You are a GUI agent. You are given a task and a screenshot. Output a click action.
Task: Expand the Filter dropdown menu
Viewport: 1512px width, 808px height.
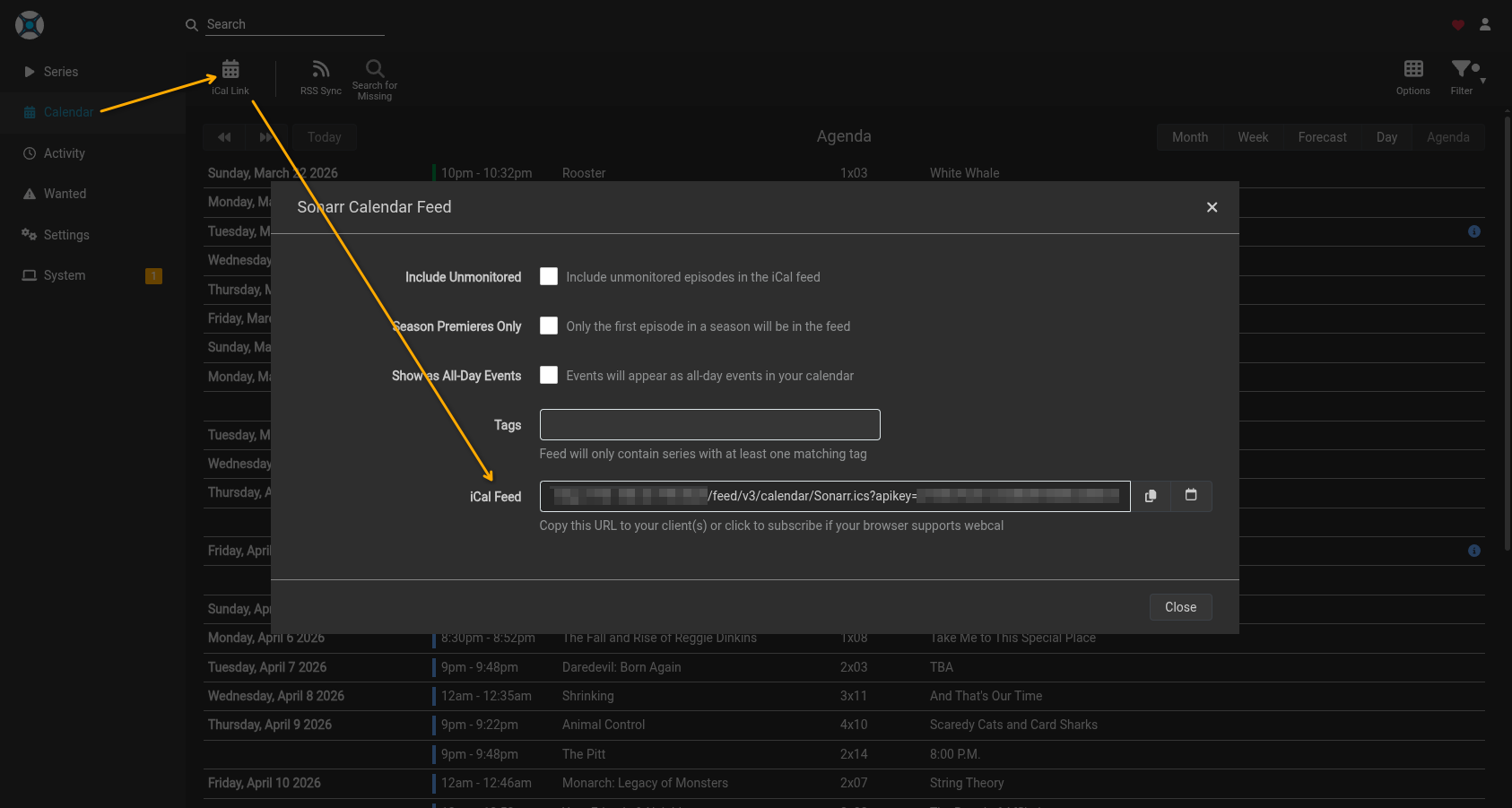tap(1464, 77)
